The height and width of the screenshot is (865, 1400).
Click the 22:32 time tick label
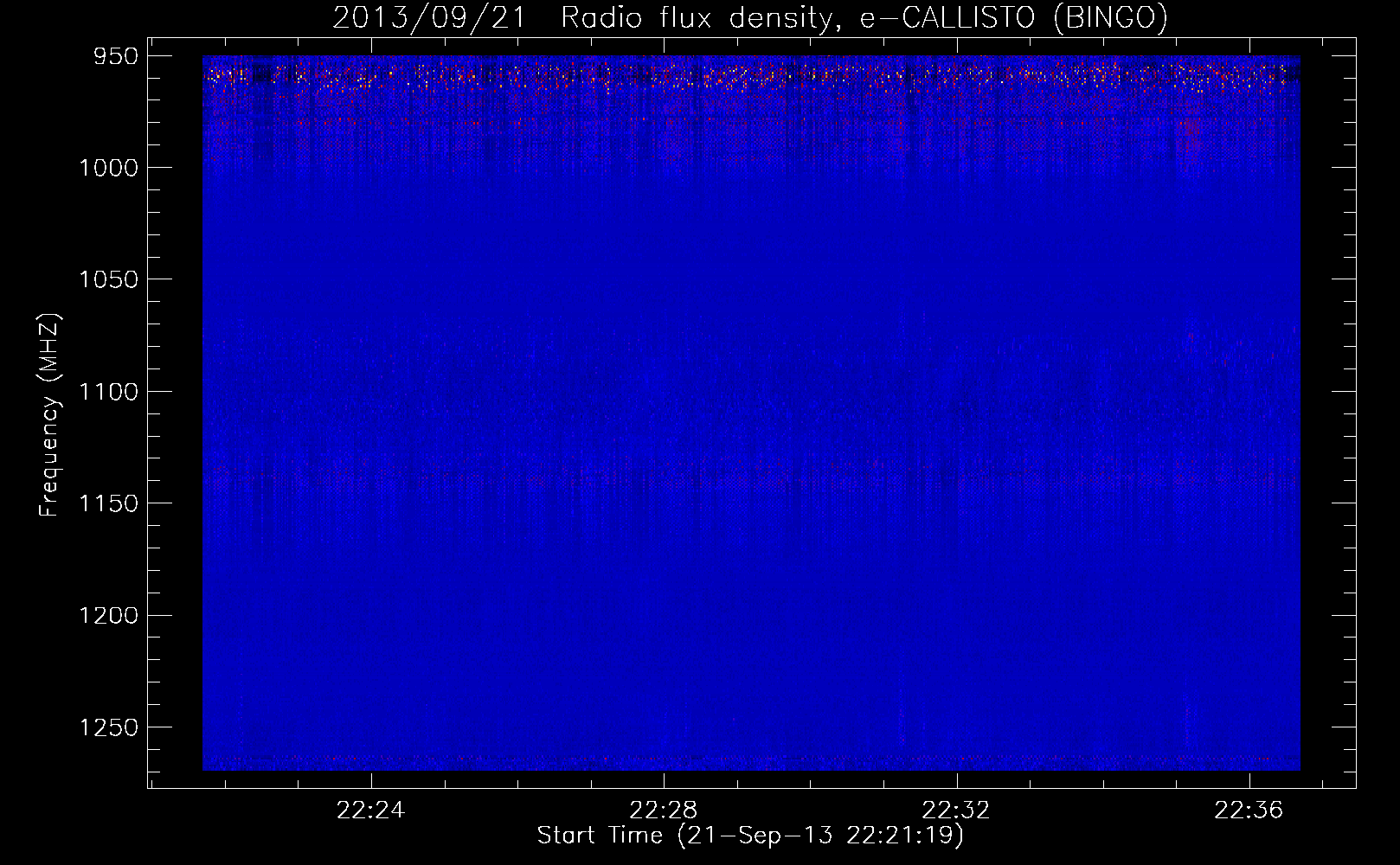click(956, 811)
